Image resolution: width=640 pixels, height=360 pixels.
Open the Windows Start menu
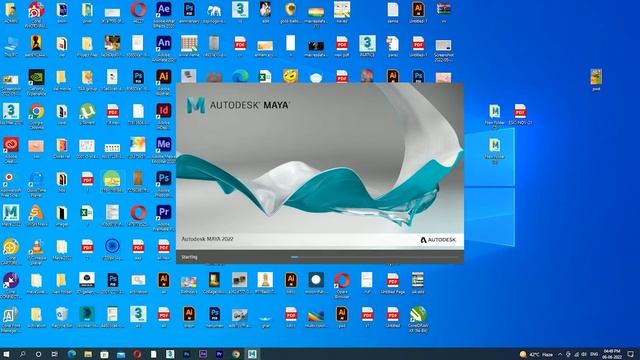pos(7,354)
